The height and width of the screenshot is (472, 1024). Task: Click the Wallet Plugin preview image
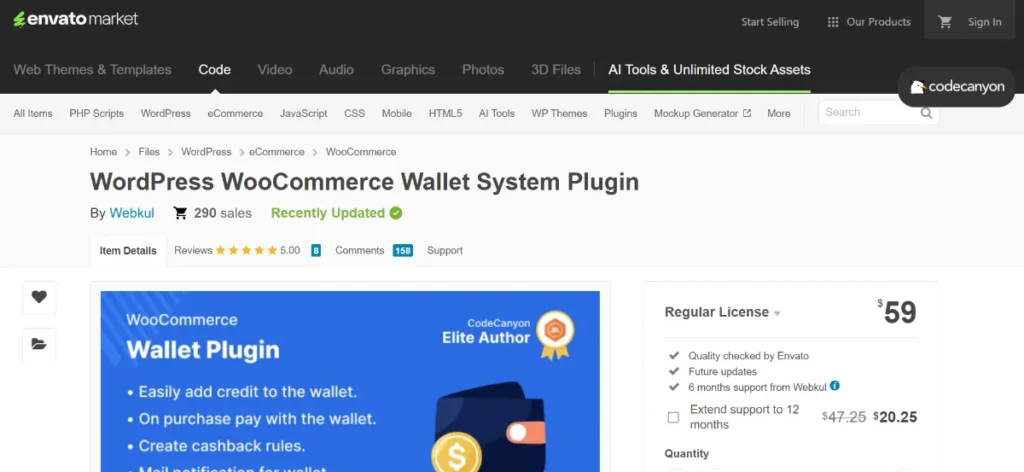(350, 381)
